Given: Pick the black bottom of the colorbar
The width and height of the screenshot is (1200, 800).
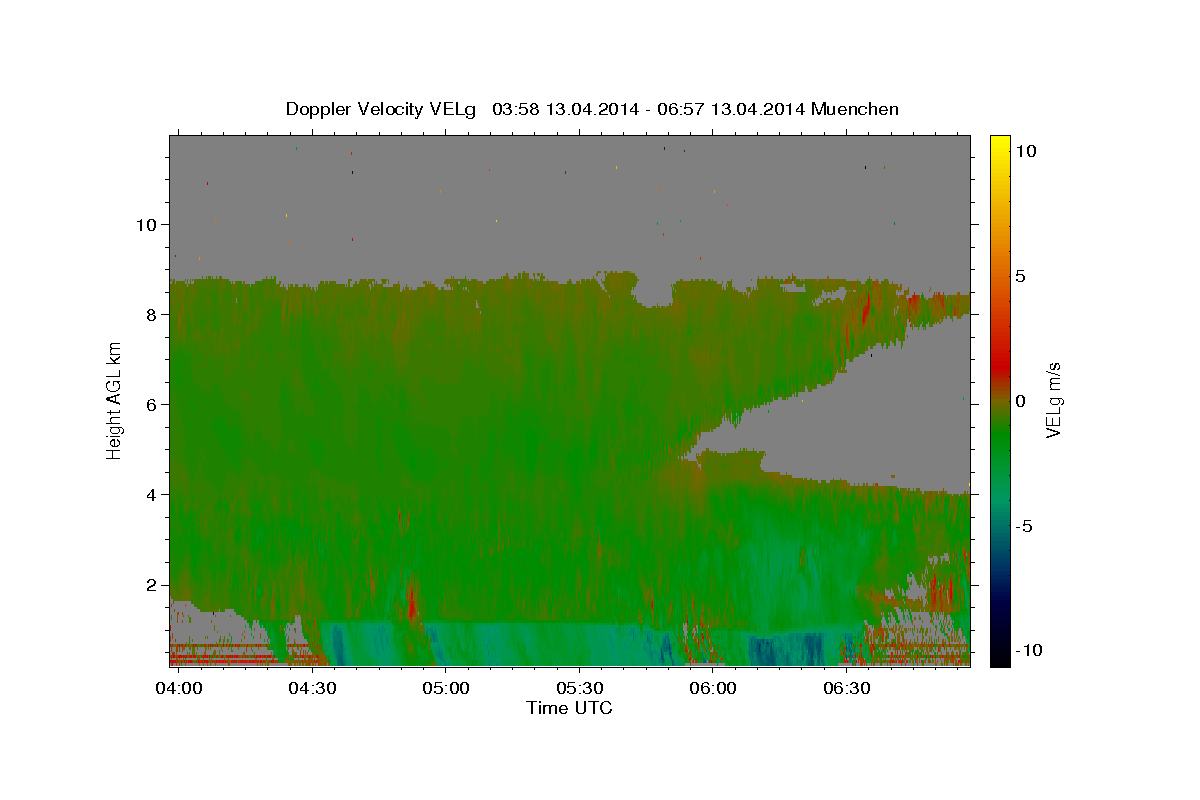Looking at the screenshot, I should (1000, 658).
